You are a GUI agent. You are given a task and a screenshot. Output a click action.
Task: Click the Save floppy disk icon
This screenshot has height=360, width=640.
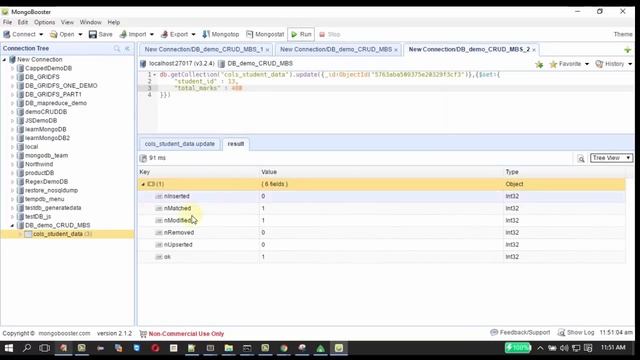point(93,34)
